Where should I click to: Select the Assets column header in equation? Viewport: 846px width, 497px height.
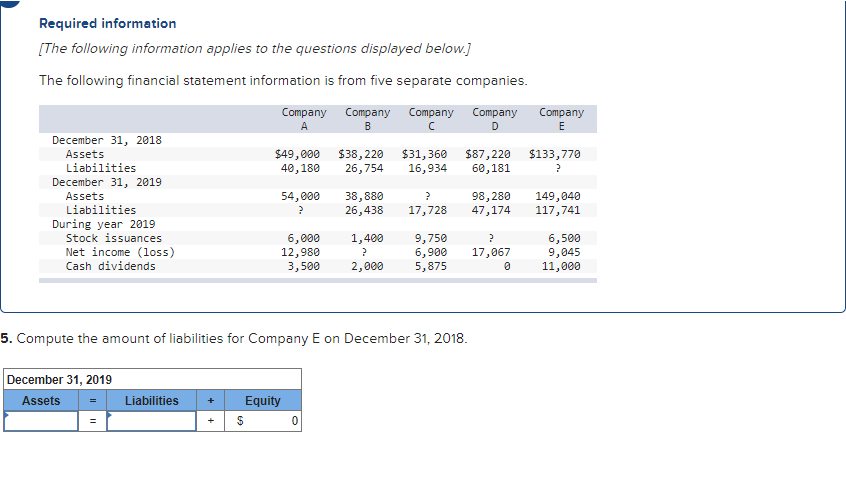click(41, 401)
